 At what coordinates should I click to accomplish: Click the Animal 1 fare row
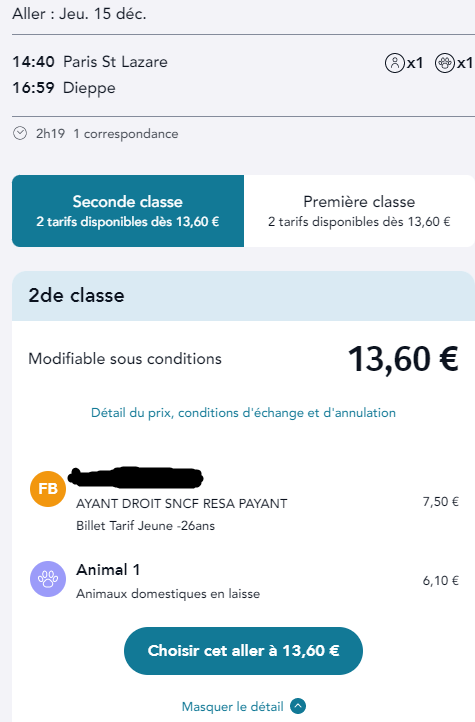click(x=244, y=580)
